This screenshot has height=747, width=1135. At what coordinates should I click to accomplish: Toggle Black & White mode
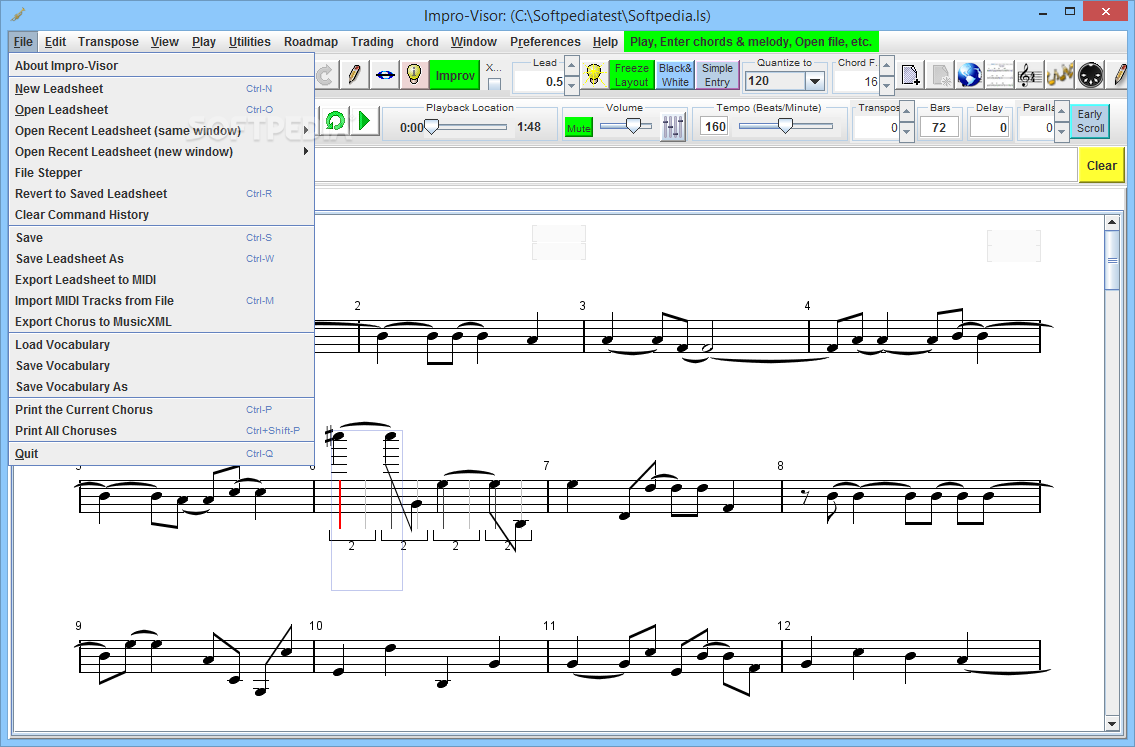click(x=675, y=75)
